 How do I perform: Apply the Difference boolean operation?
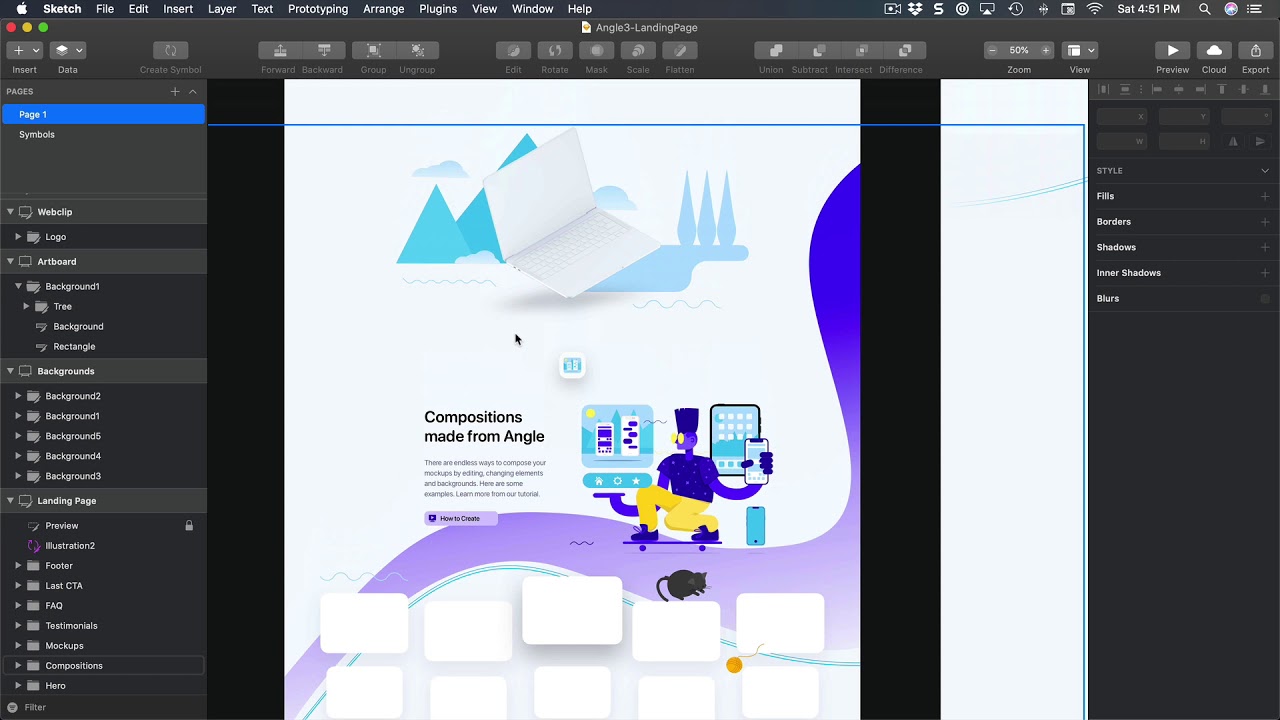[x=905, y=50]
